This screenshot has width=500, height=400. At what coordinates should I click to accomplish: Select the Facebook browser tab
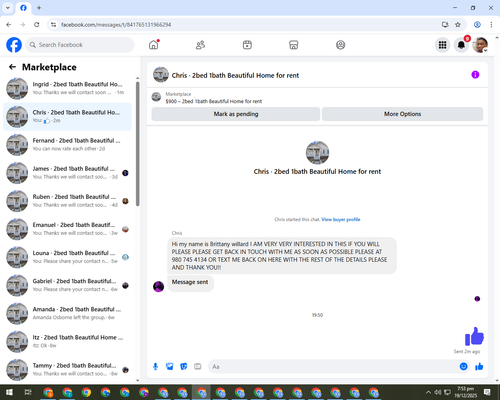coord(23,8)
